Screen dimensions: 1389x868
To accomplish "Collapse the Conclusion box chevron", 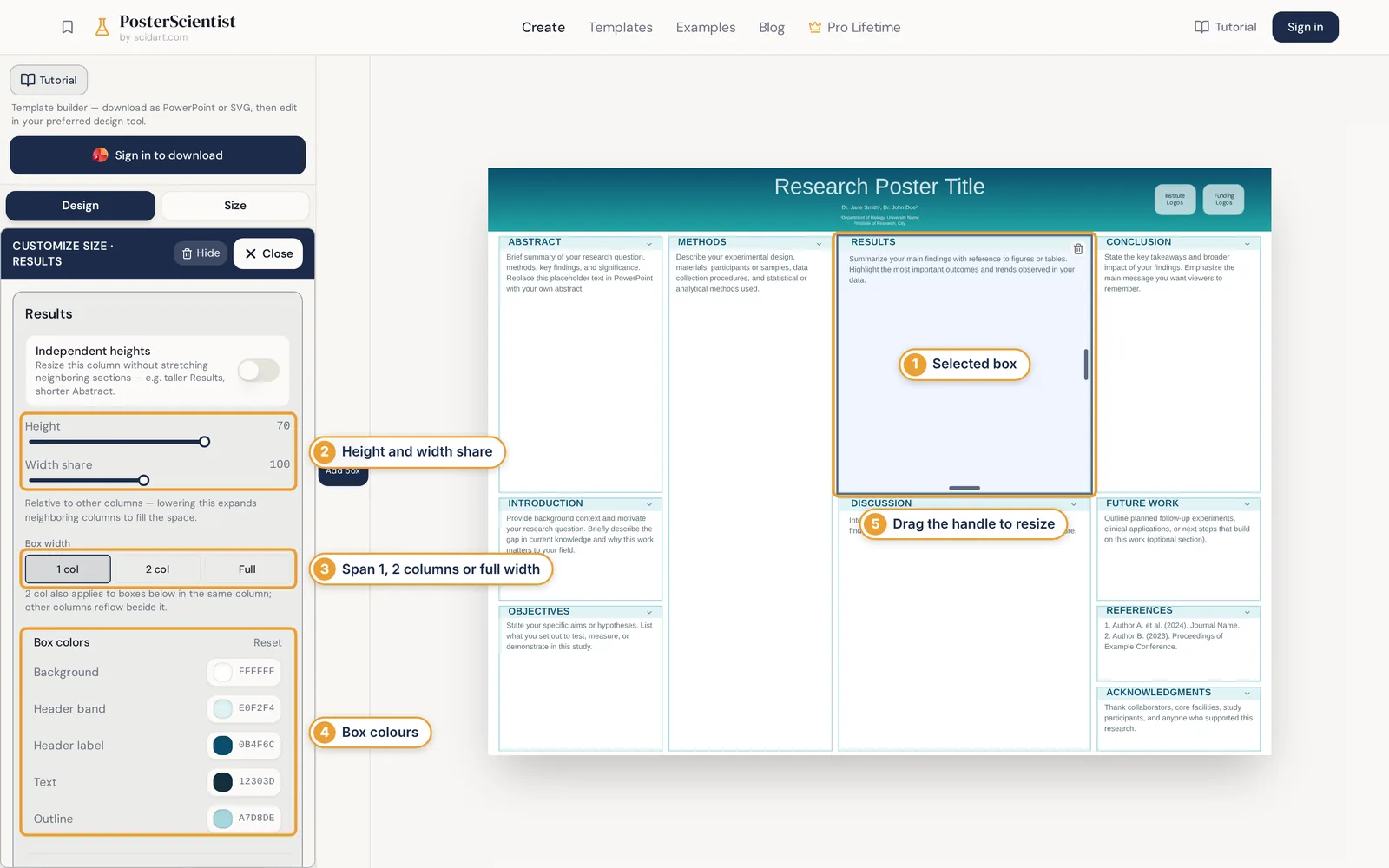I will click(1247, 243).
